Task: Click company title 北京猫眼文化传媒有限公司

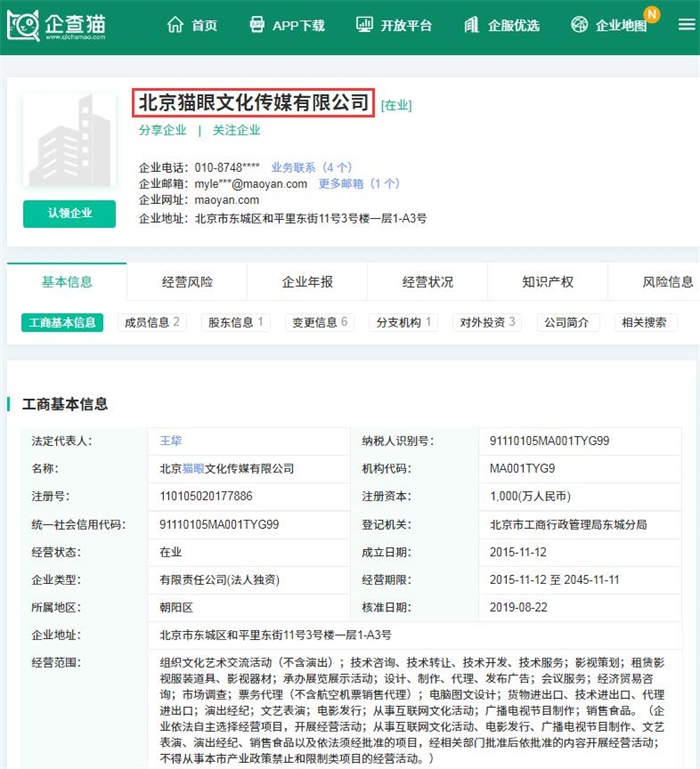Action: click(x=254, y=103)
